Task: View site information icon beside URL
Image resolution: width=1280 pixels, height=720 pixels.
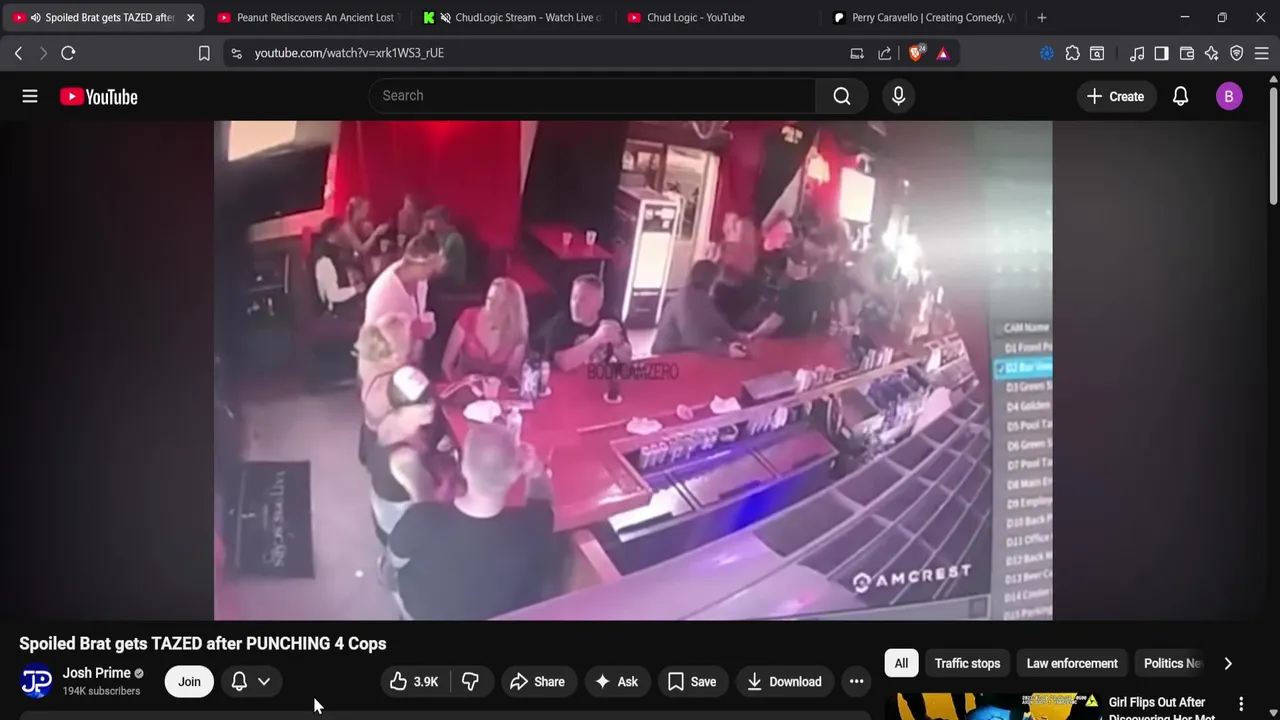Action: (x=236, y=53)
